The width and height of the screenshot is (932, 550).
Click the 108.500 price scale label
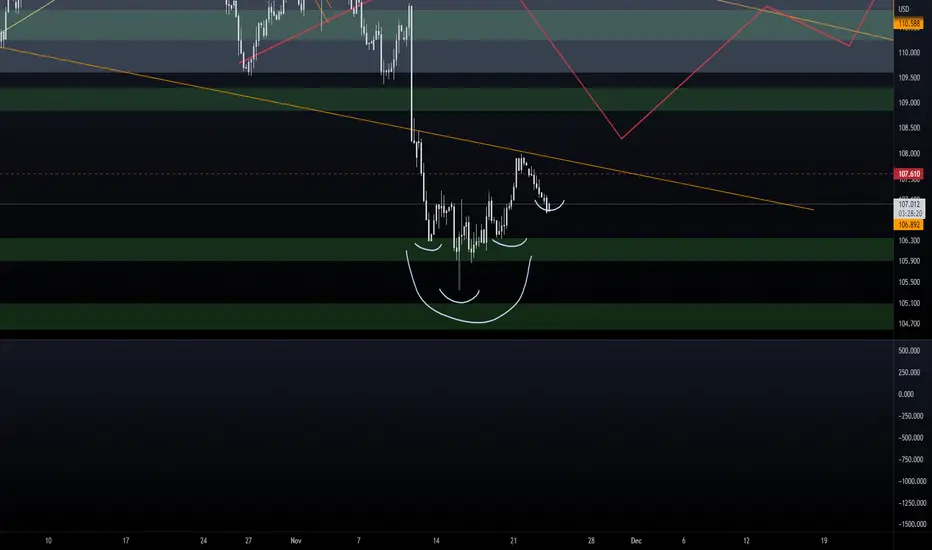pos(909,128)
